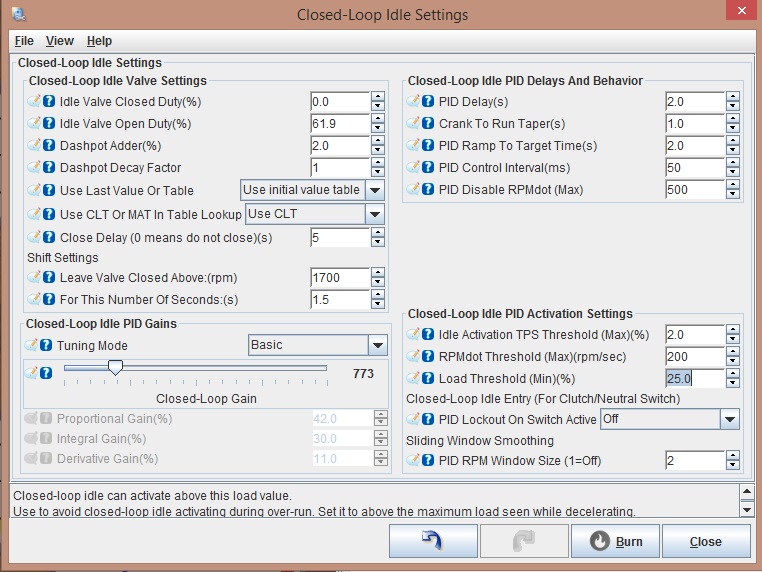Click the help icon next to Load Threshold
Screen dimensions: 762x572
point(428,379)
